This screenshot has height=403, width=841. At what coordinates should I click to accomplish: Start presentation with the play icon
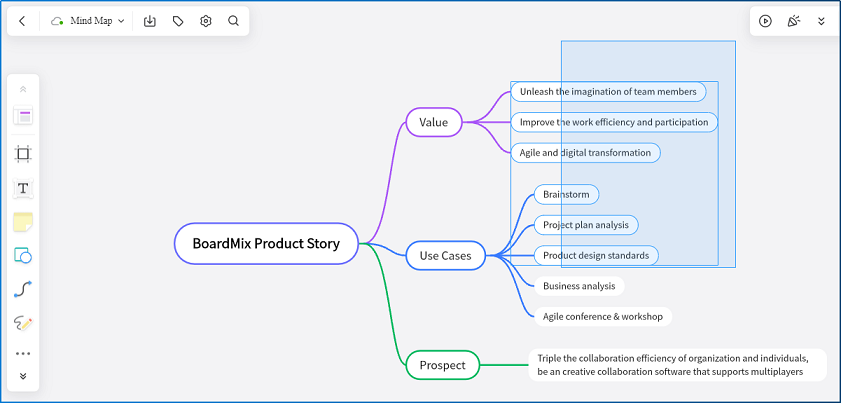765,21
